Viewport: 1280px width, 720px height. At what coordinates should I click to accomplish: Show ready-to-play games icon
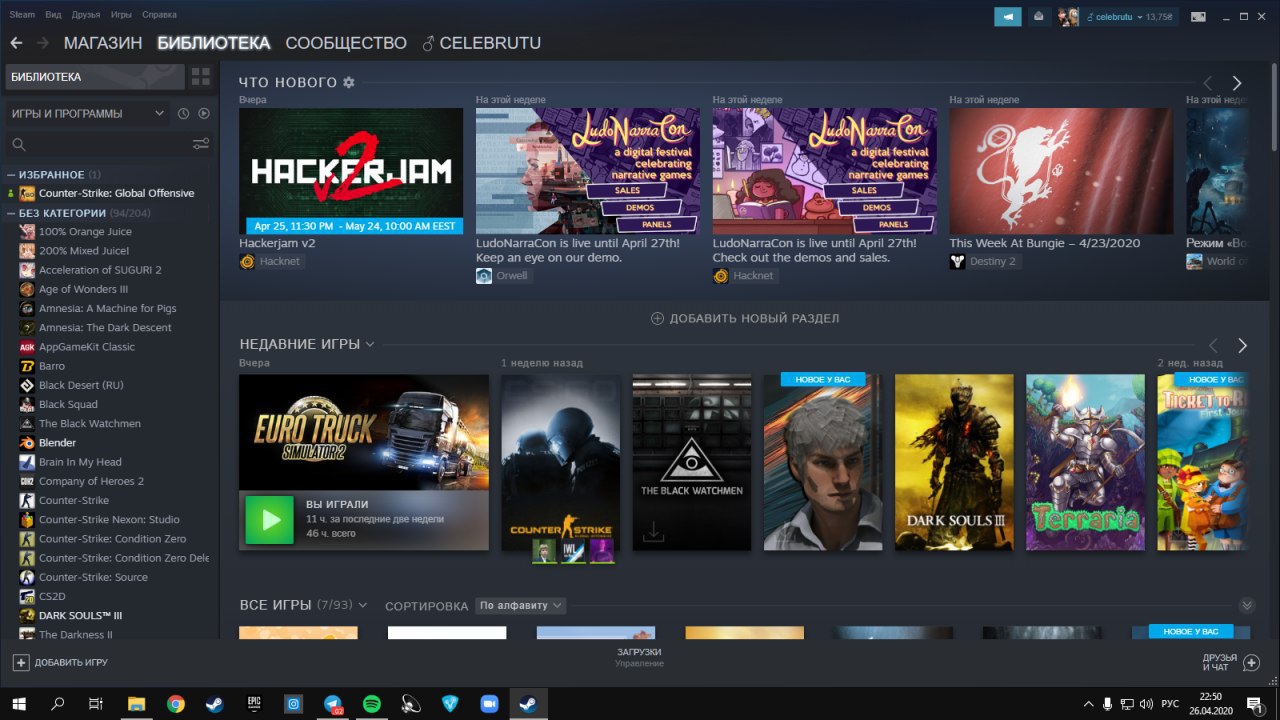pos(204,114)
